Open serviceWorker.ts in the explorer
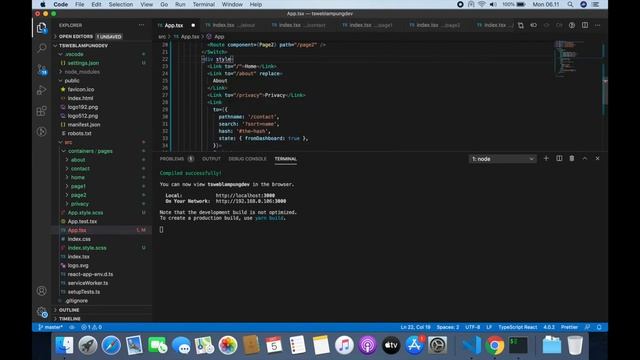 pos(88,283)
